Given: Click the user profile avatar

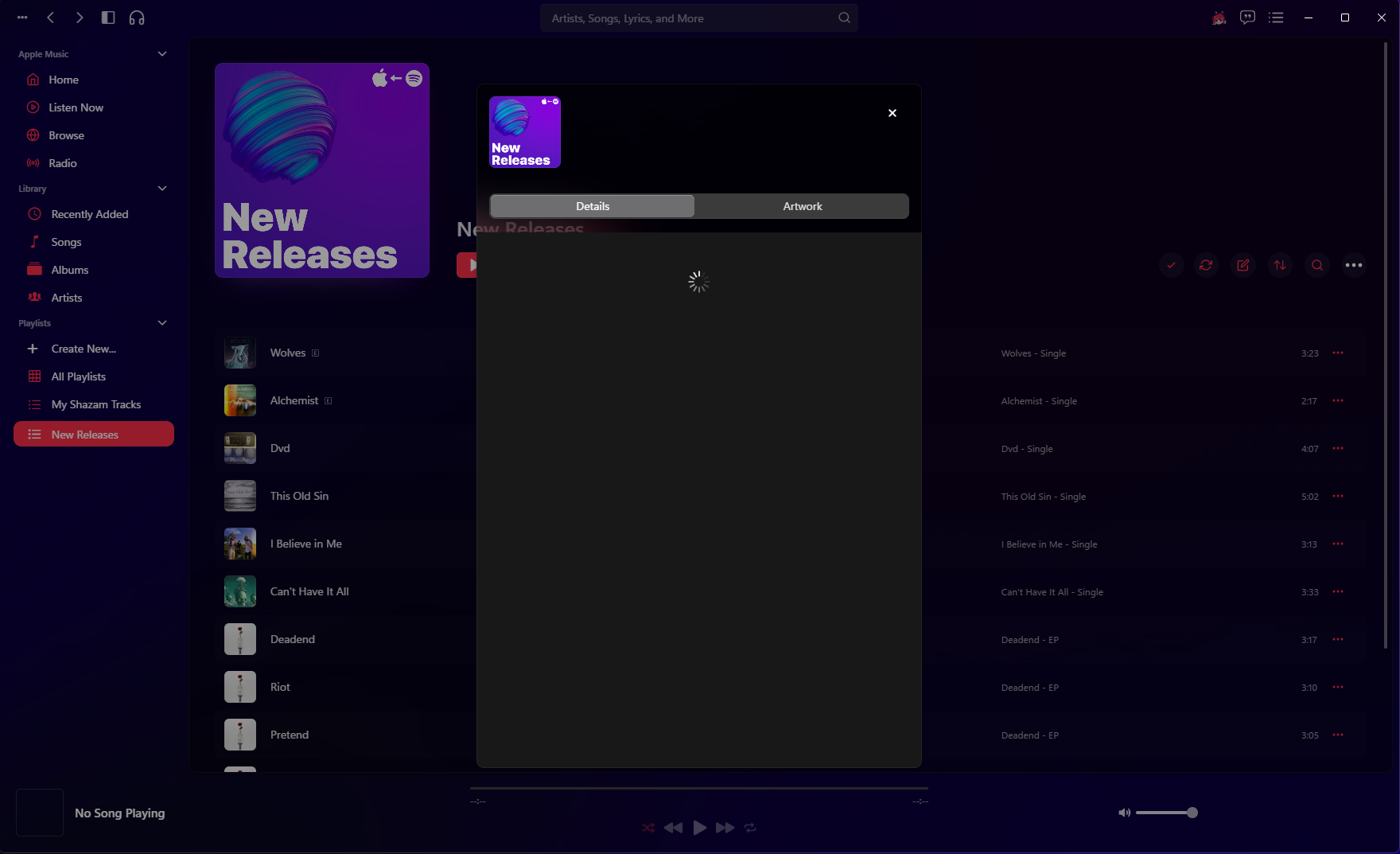Looking at the screenshot, I should [1219, 17].
